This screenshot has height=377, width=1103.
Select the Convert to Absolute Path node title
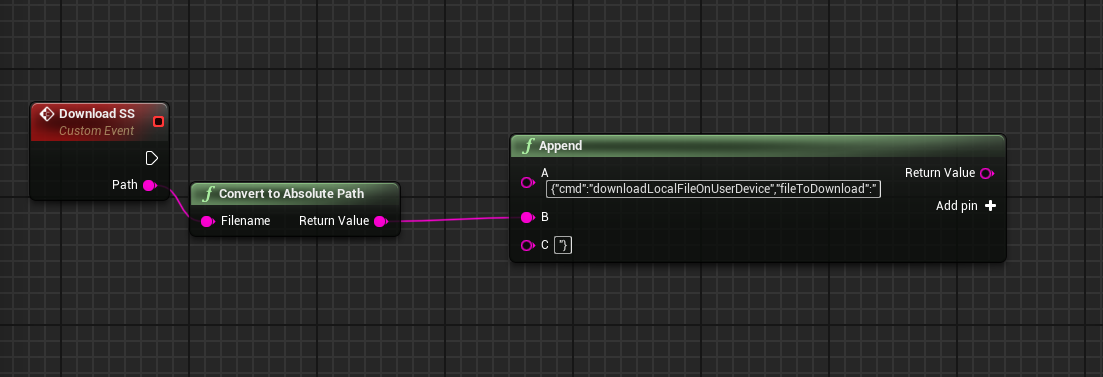[291, 193]
